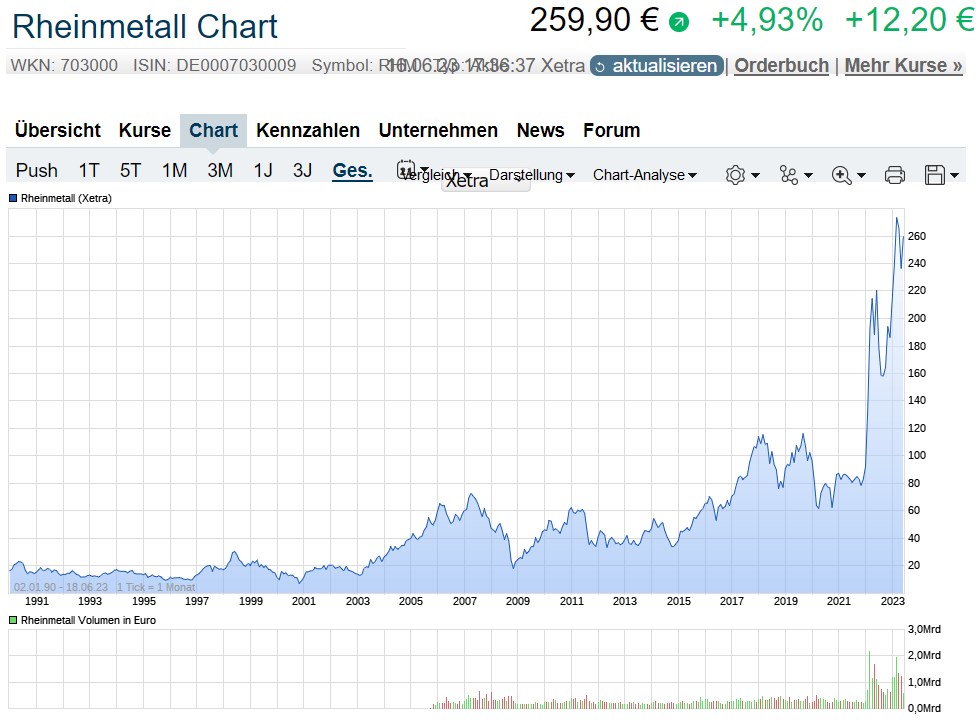Open the Unternehmen tab

[x=438, y=130]
